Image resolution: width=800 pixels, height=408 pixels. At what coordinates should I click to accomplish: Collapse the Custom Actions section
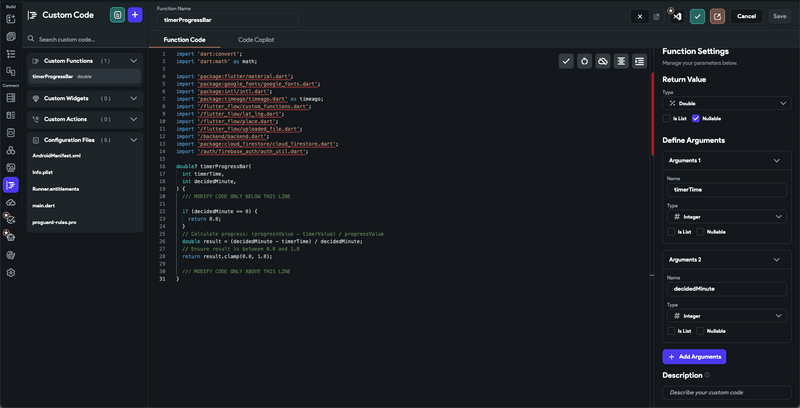134,119
